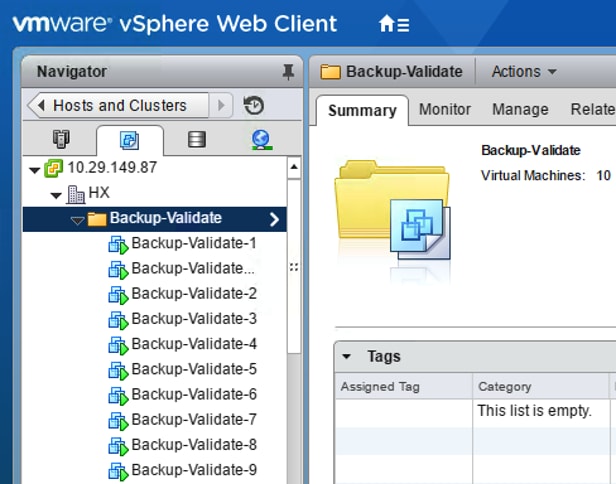This screenshot has width=616, height=484.
Task: Click the navigator vertical scrollbar thumb
Action: click(x=294, y=267)
